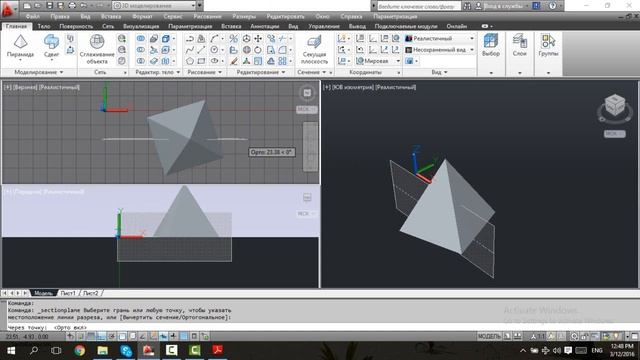Select the Array tool in Редактирование panel
This screenshot has width=640, height=360.
282,61
